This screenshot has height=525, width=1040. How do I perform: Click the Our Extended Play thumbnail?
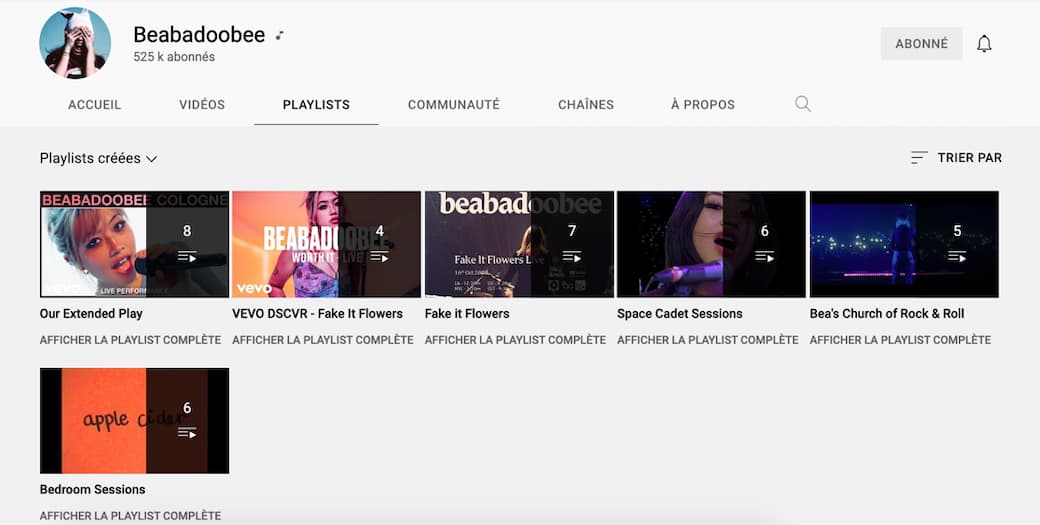[x=135, y=244]
